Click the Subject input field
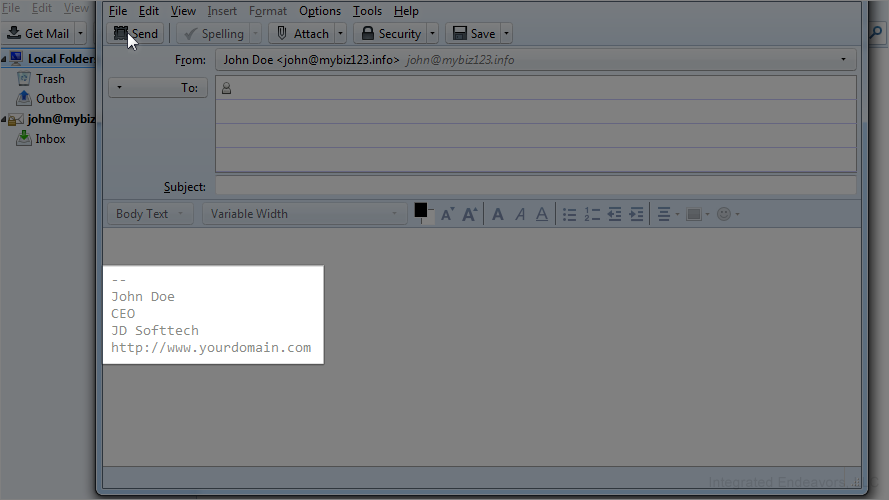This screenshot has height=500, width=889. pyautogui.click(x=535, y=186)
